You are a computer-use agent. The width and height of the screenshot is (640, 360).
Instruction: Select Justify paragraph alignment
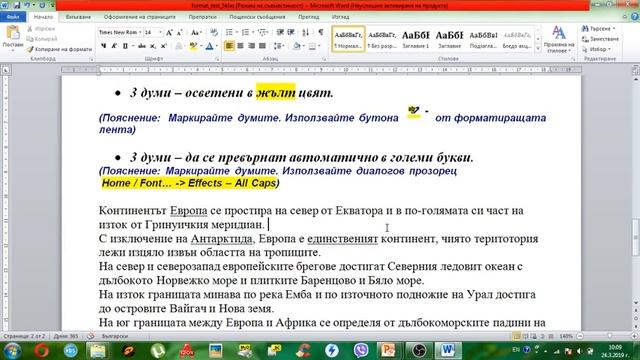262,46
